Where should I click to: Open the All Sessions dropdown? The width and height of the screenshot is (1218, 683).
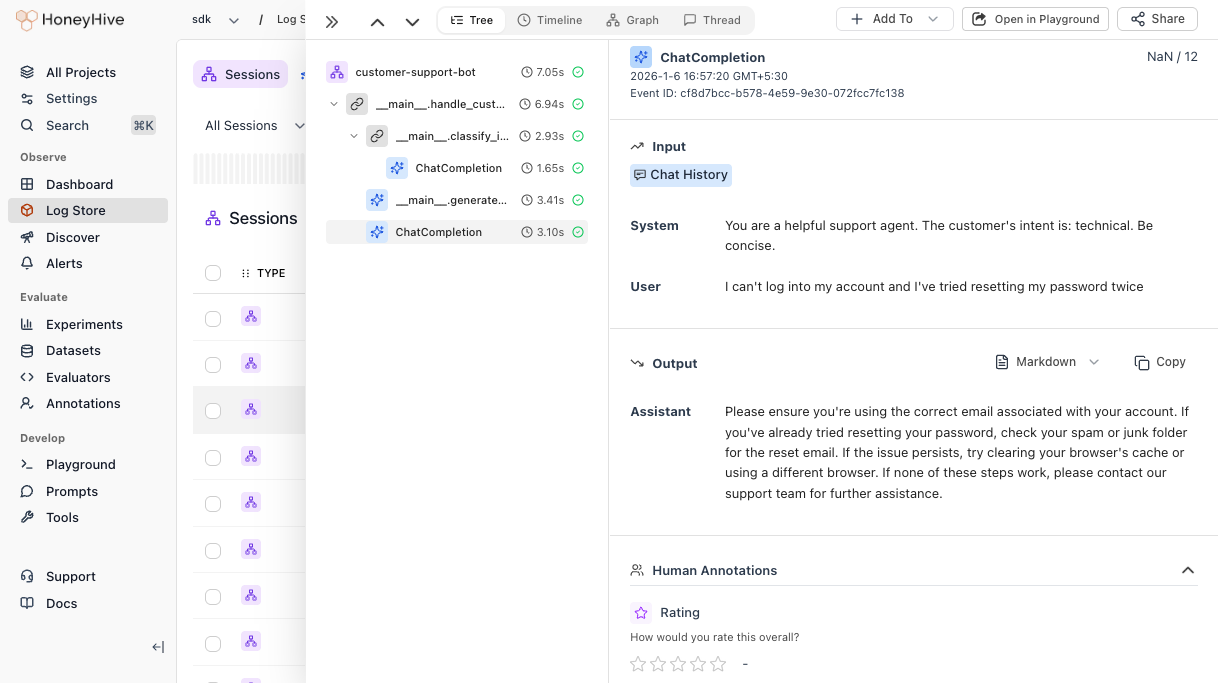pyautogui.click(x=254, y=125)
